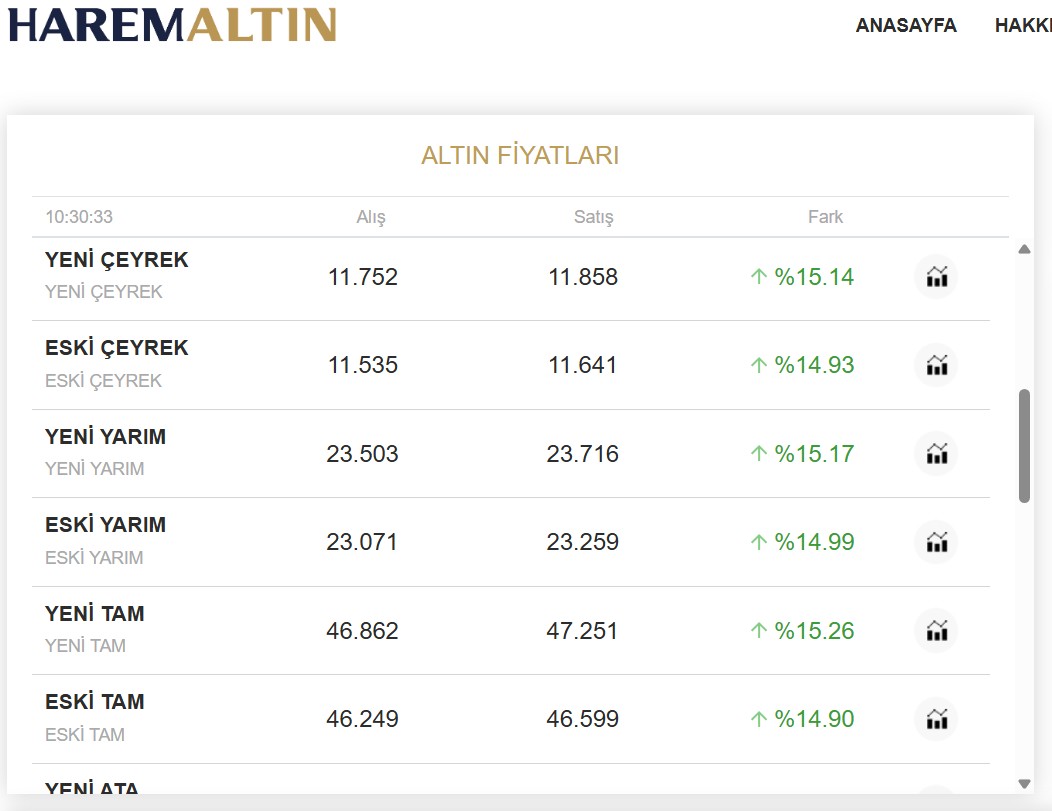Viewport: 1052px width, 811px height.
Task: Open the HAKKI menu item
Action: pos(1022,26)
